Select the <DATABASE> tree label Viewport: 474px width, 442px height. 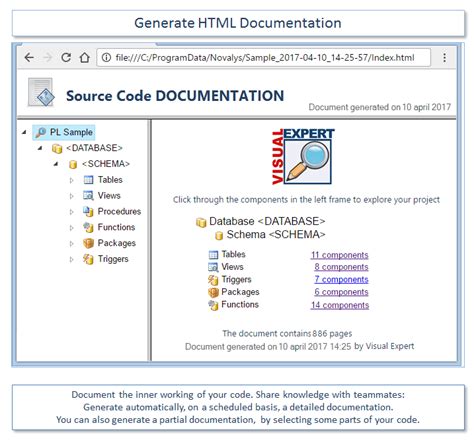(x=94, y=148)
